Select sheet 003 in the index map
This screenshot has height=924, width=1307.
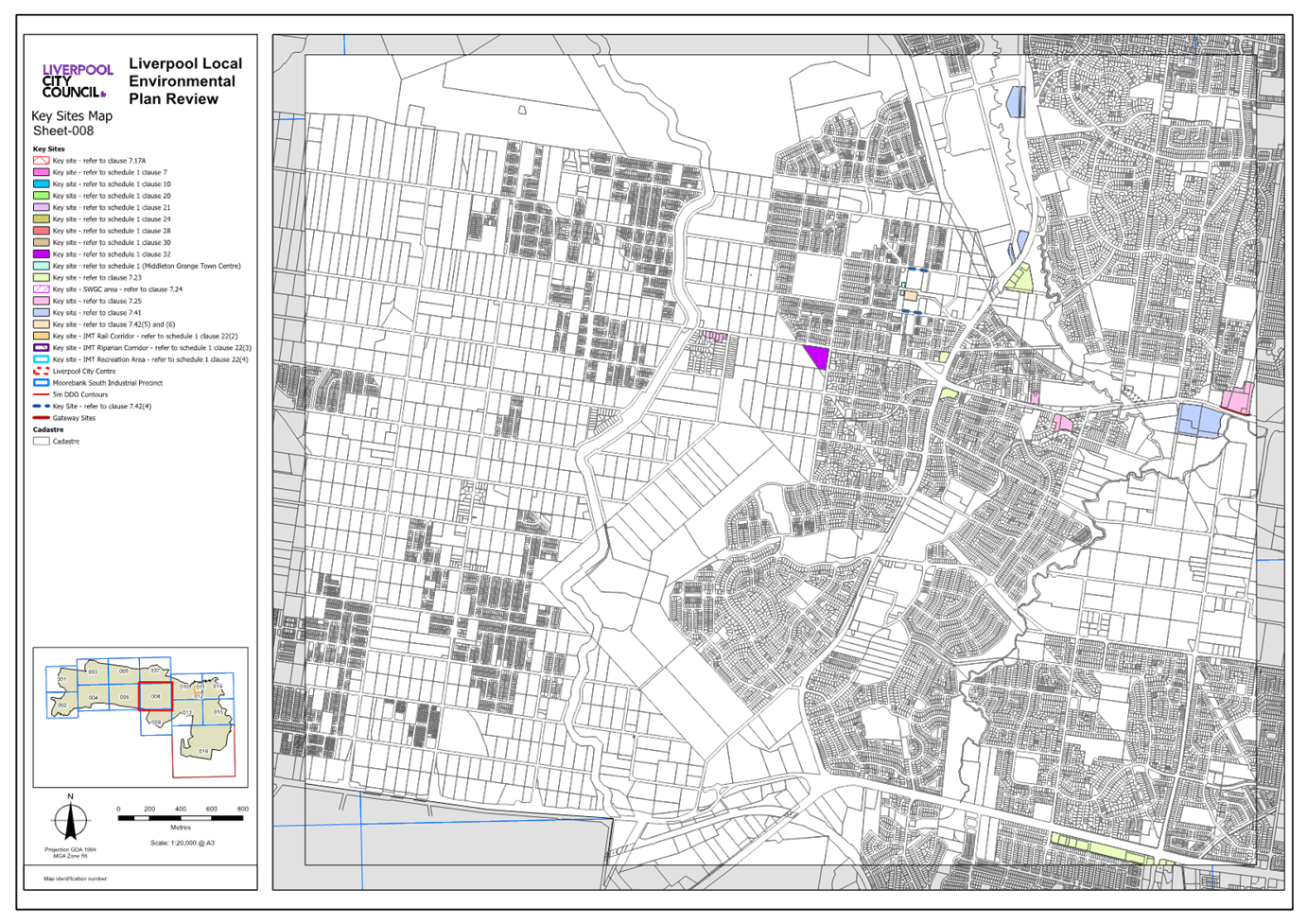pyautogui.click(x=93, y=671)
